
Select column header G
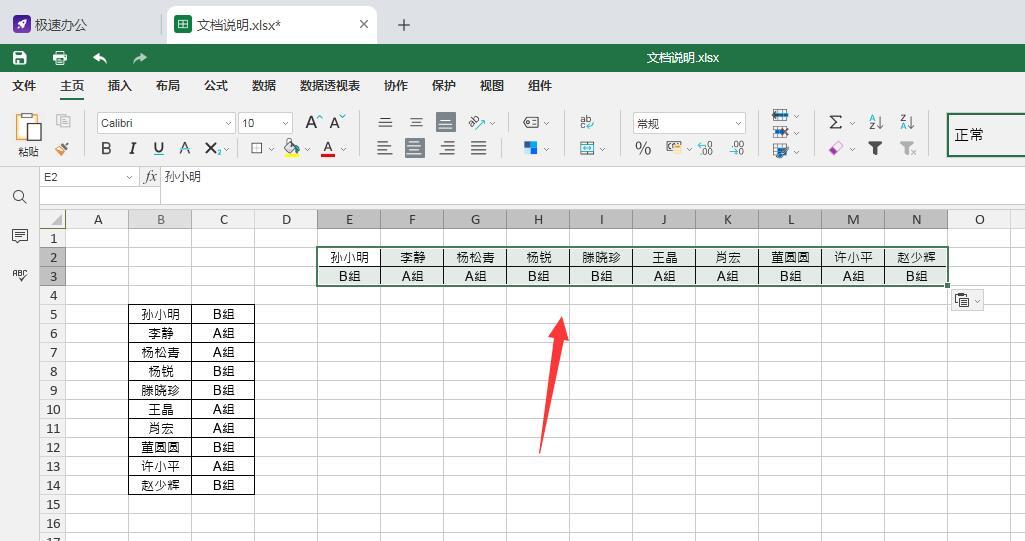(x=475, y=220)
